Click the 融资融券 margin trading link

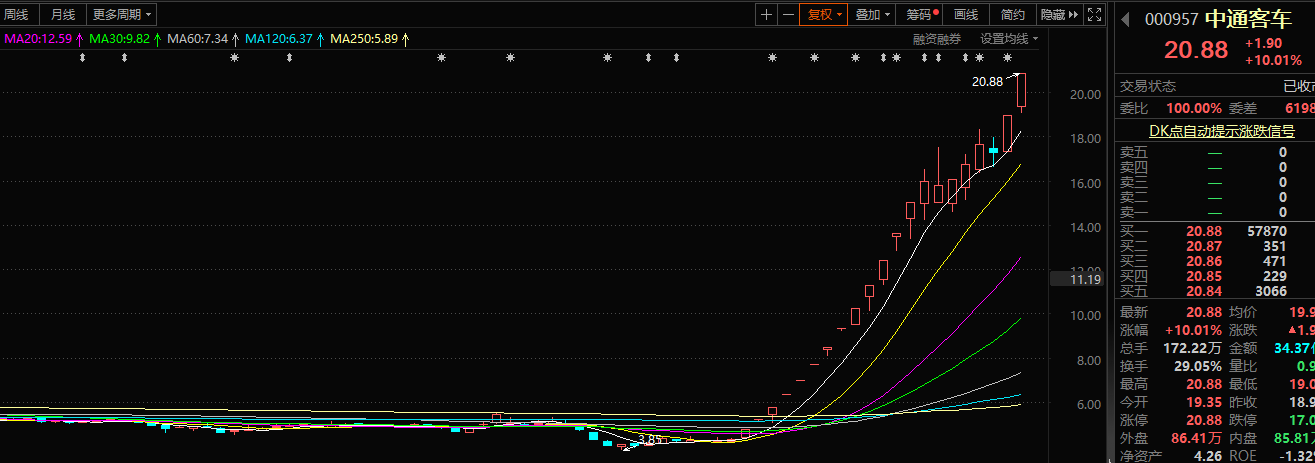click(936, 39)
